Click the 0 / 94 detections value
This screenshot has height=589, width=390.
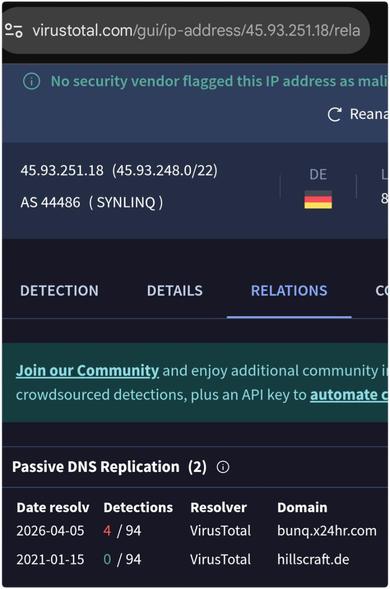[122, 559]
